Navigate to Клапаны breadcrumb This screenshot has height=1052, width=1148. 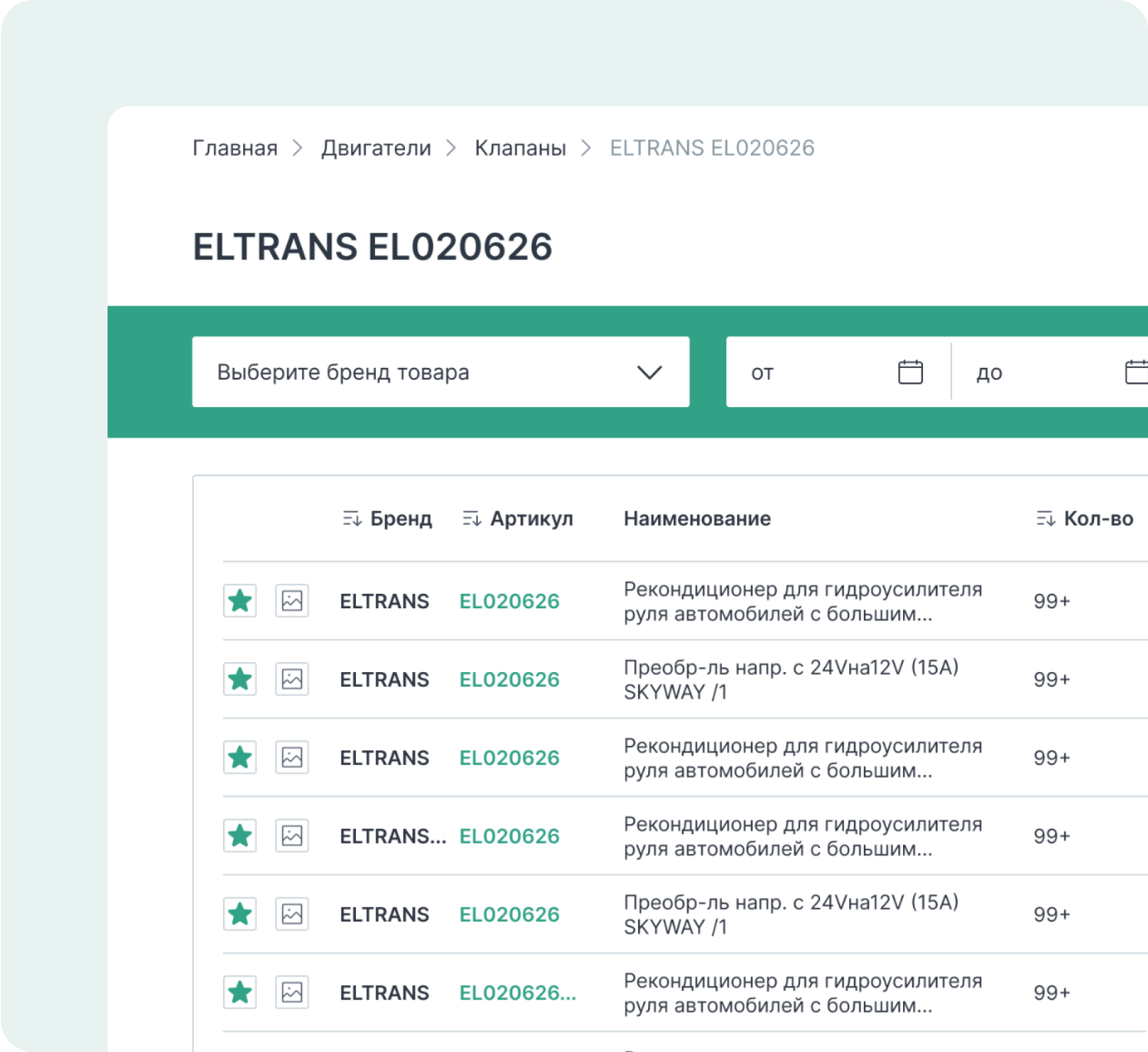tap(520, 148)
